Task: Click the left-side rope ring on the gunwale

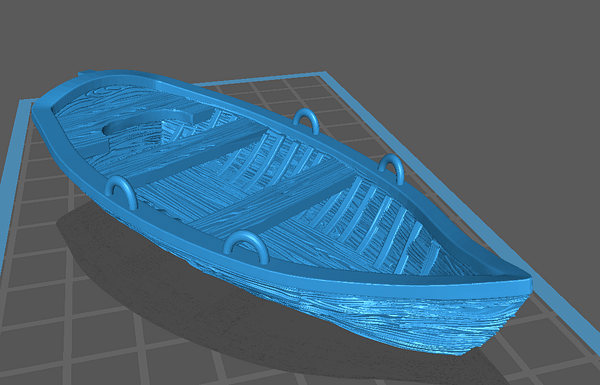Action: pyautogui.click(x=121, y=191)
